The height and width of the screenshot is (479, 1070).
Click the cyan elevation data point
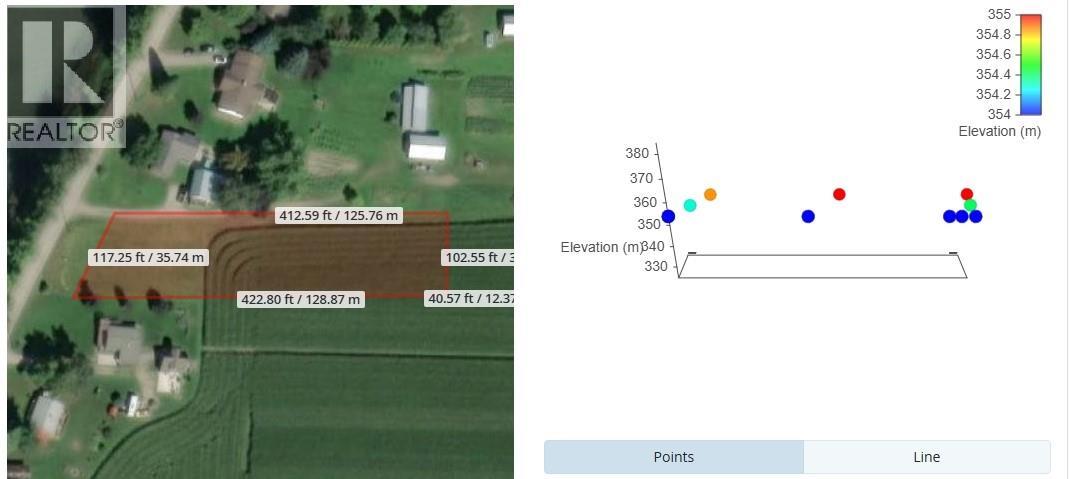(690, 205)
